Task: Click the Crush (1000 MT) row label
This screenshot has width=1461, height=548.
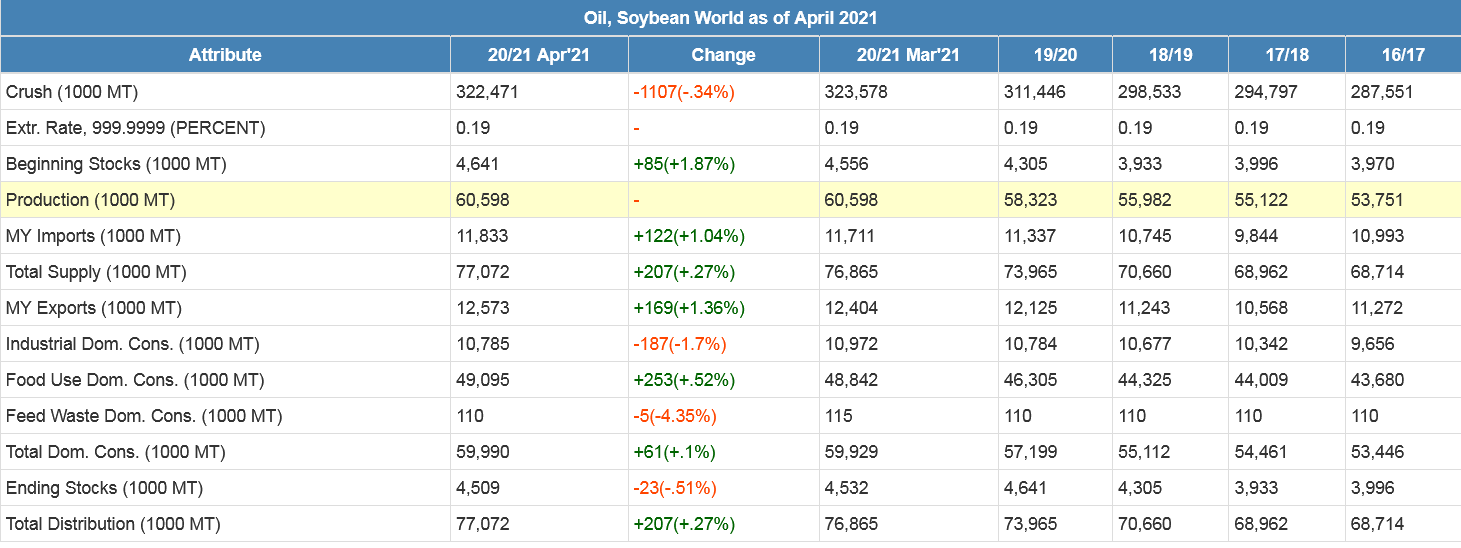Action: click(x=72, y=92)
